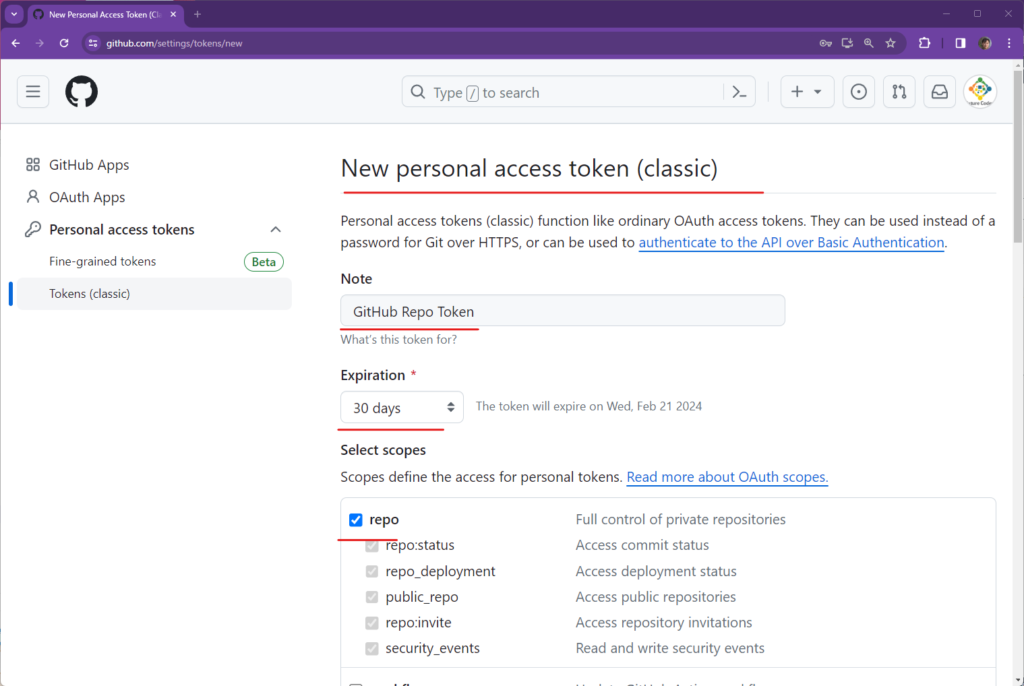Image resolution: width=1024 pixels, height=686 pixels.
Task: Click the repo_deployment checkbox
Action: point(372,572)
